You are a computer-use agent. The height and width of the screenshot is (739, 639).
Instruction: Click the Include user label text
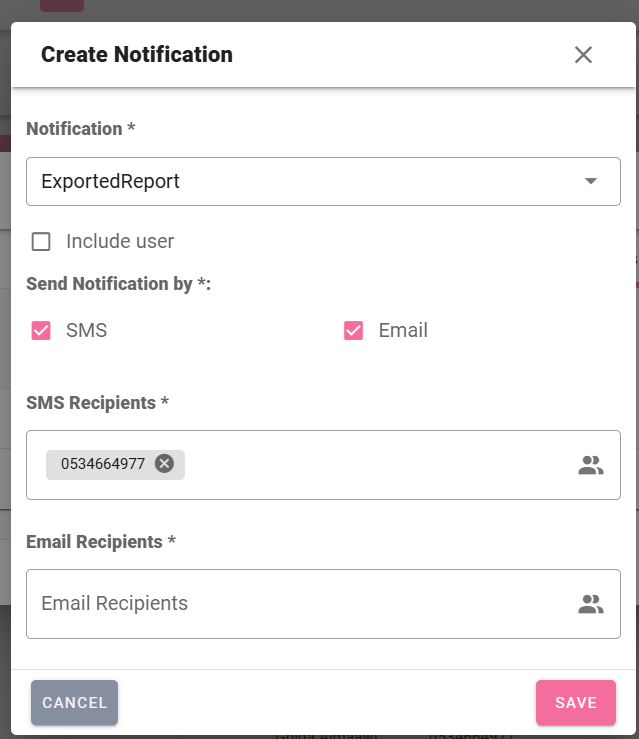click(120, 241)
